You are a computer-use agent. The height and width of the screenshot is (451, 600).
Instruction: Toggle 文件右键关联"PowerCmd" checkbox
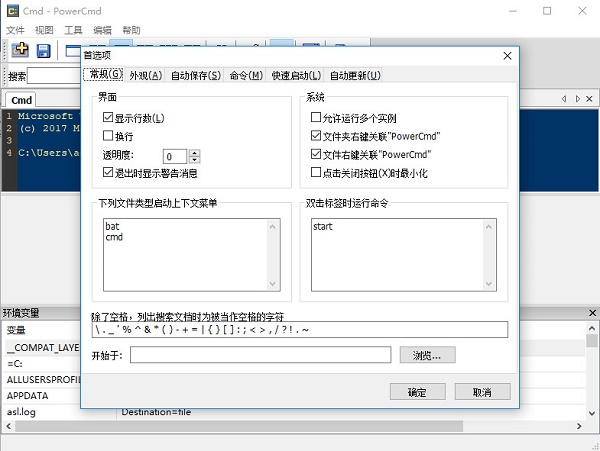click(316, 154)
